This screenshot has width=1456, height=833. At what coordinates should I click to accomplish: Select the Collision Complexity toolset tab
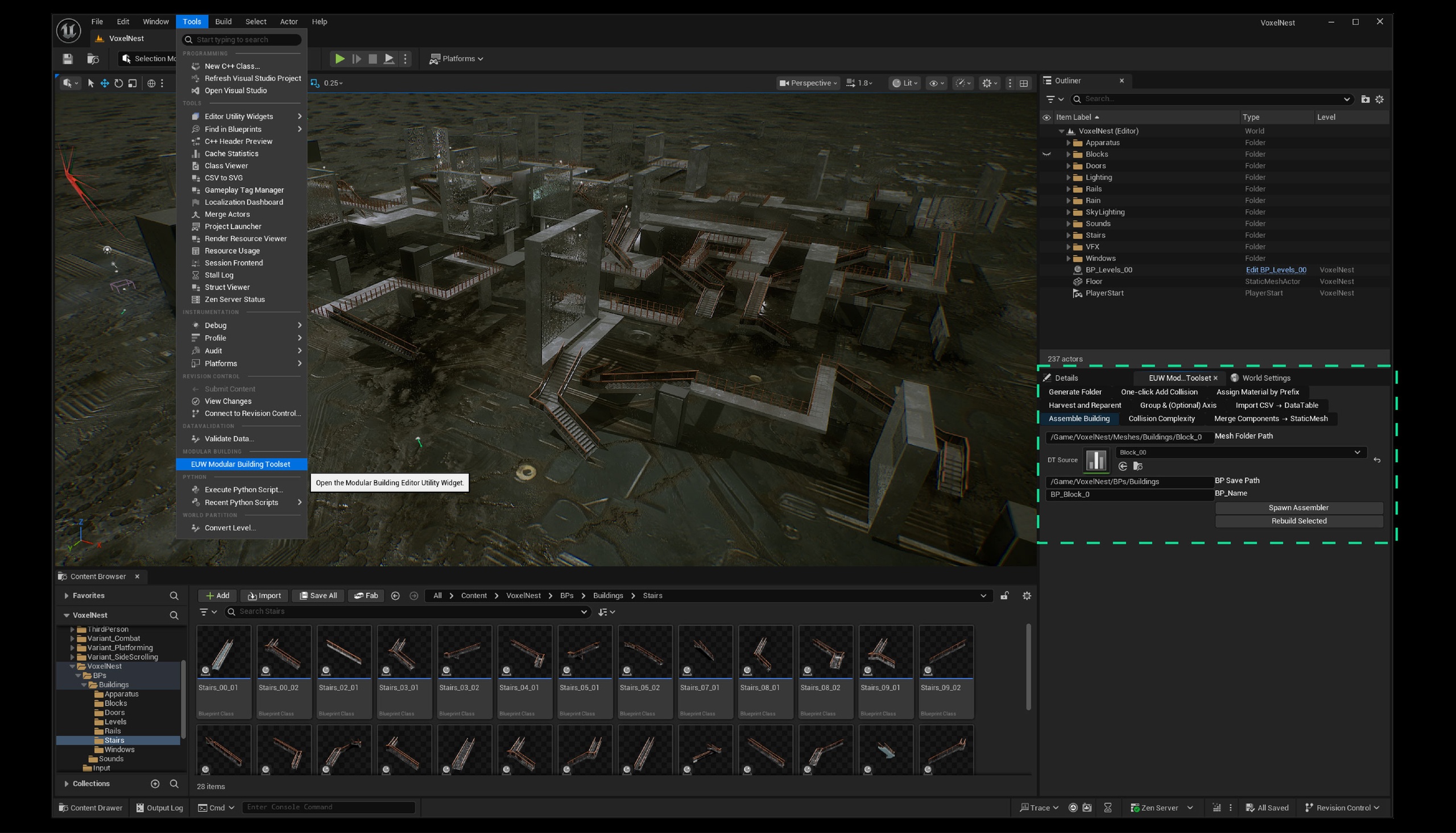[1161, 418]
